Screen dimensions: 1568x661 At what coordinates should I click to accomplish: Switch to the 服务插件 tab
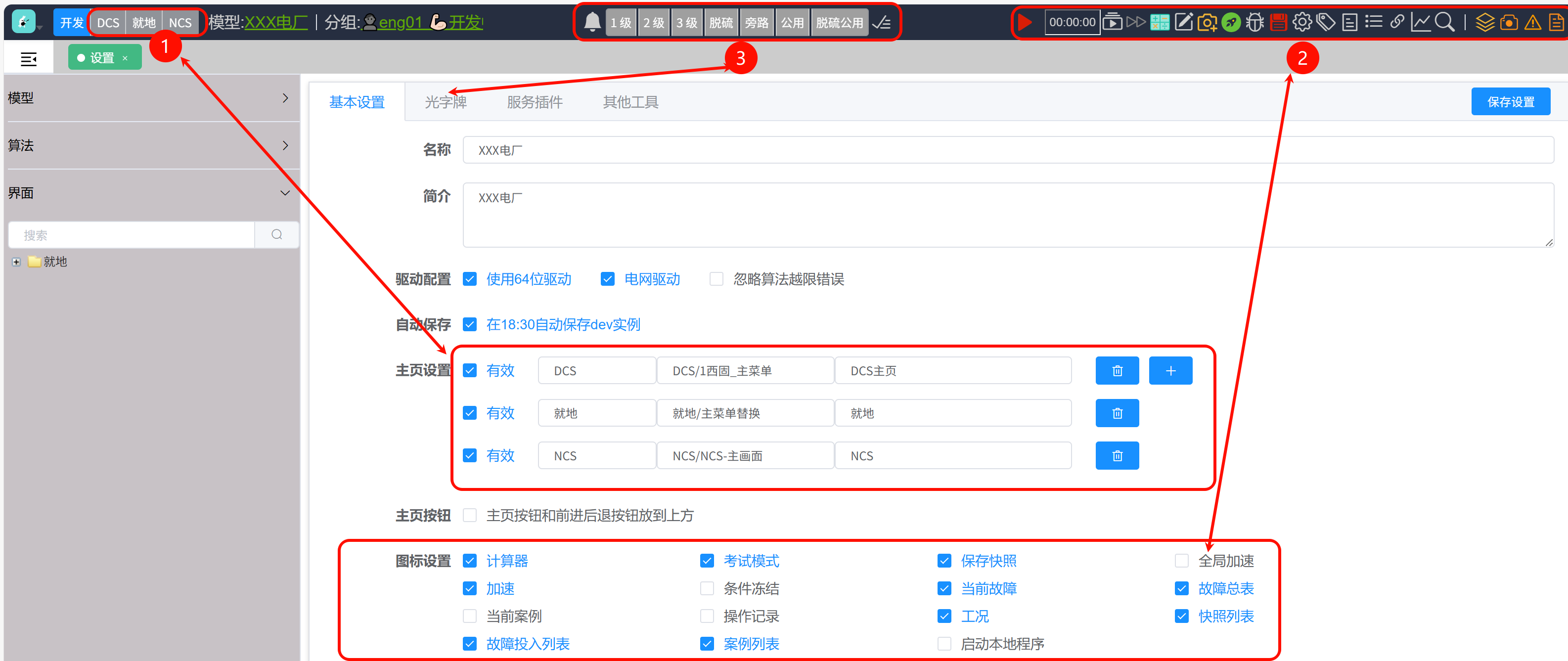[x=535, y=102]
